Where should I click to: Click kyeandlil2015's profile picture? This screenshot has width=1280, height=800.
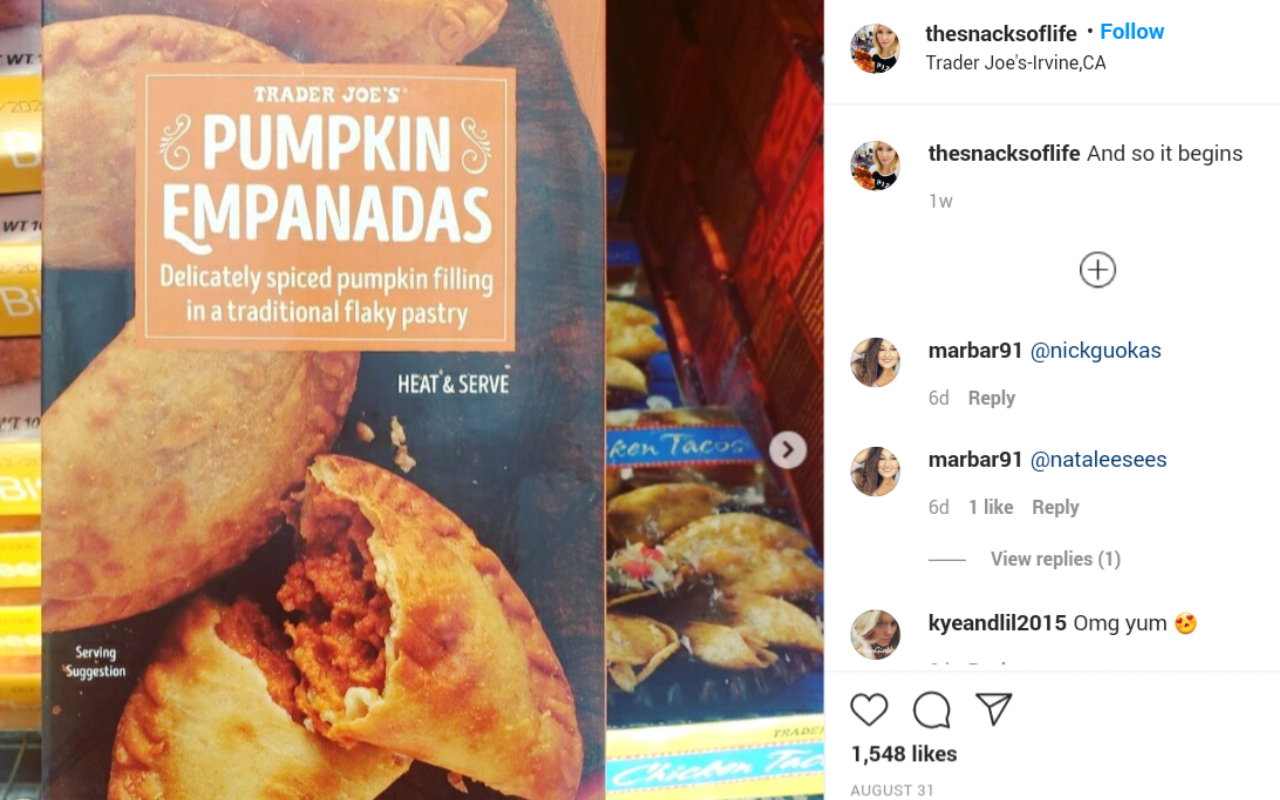tap(875, 634)
